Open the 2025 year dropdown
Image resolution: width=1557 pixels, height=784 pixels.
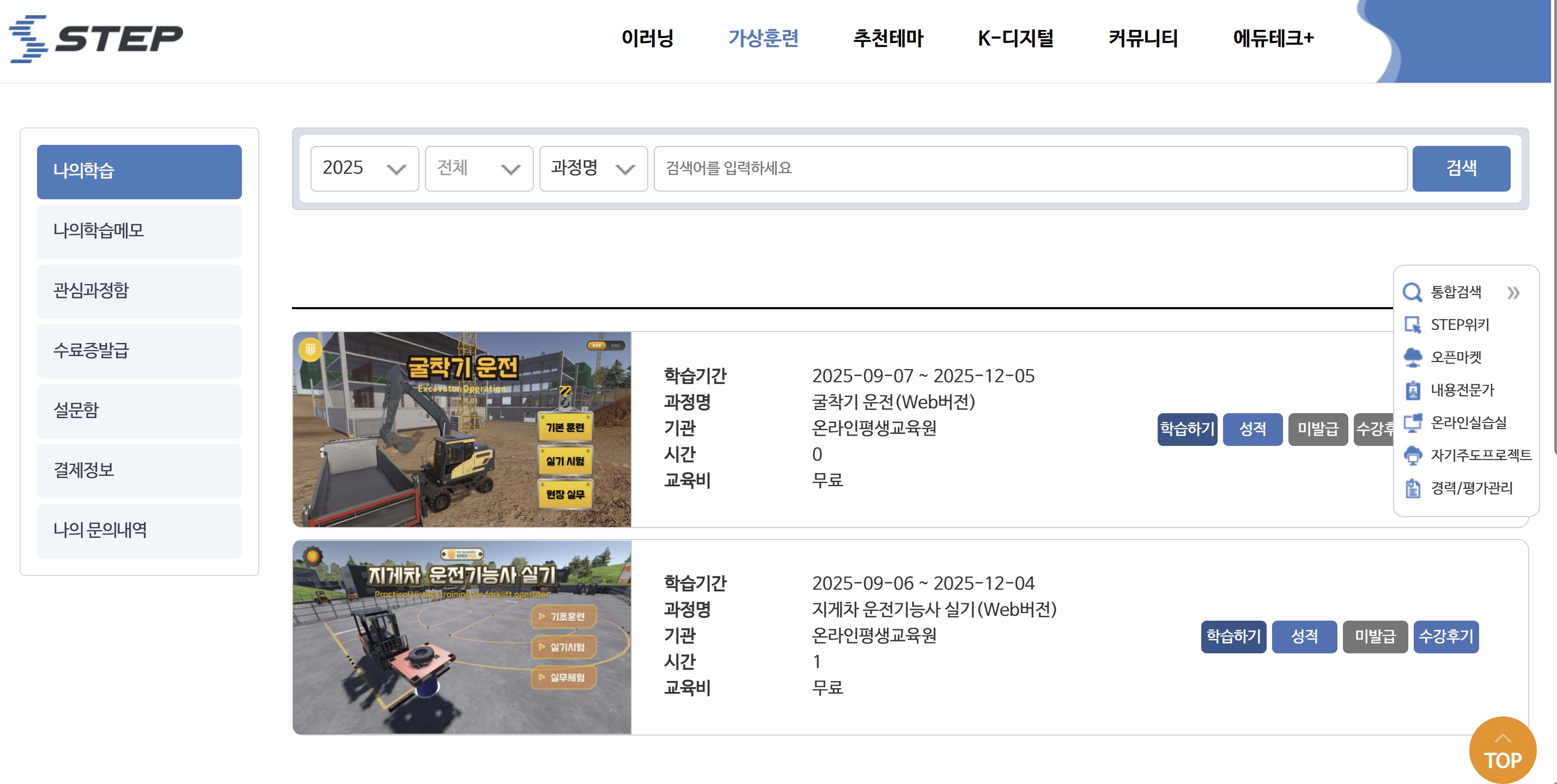(x=364, y=169)
